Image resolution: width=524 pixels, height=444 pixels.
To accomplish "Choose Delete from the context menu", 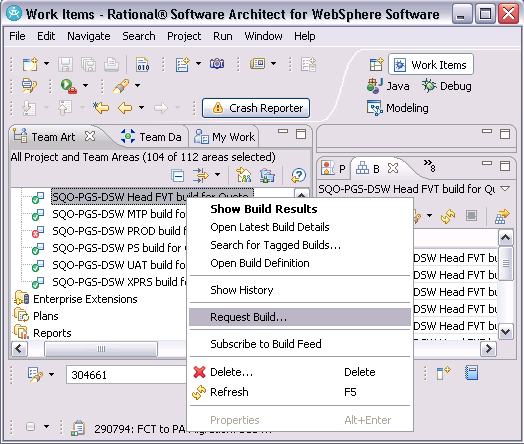I will click(300, 372).
